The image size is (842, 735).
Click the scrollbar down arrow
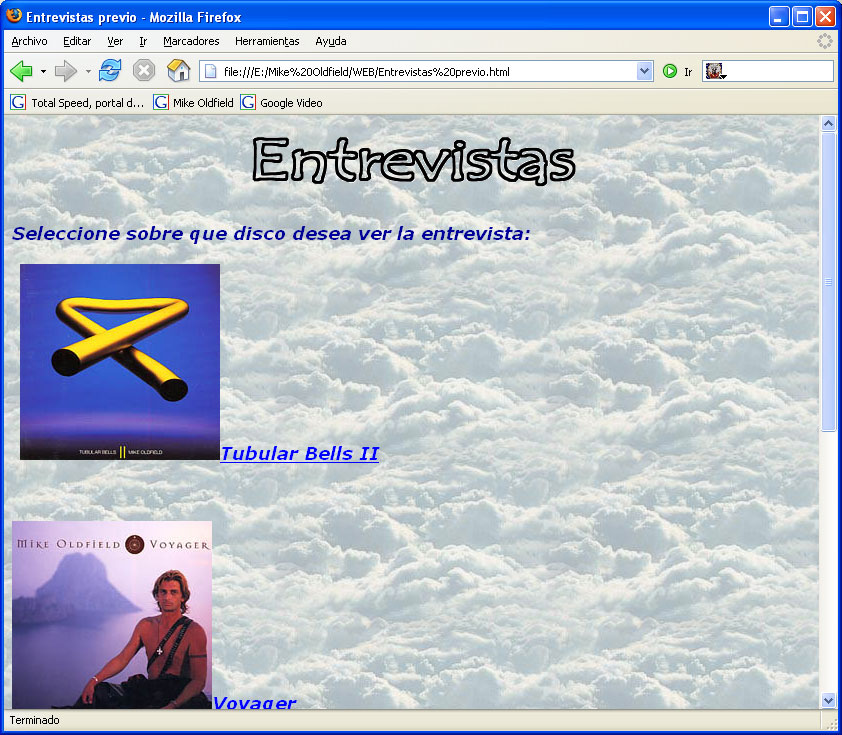tap(828, 700)
